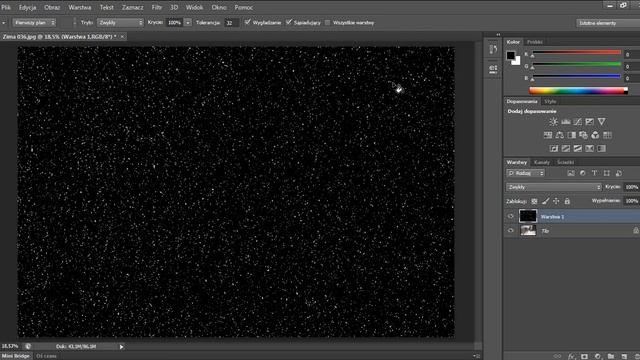This screenshot has width=640, height=360.
Task: Toggle lock image pixels brush icon
Action: click(545, 201)
